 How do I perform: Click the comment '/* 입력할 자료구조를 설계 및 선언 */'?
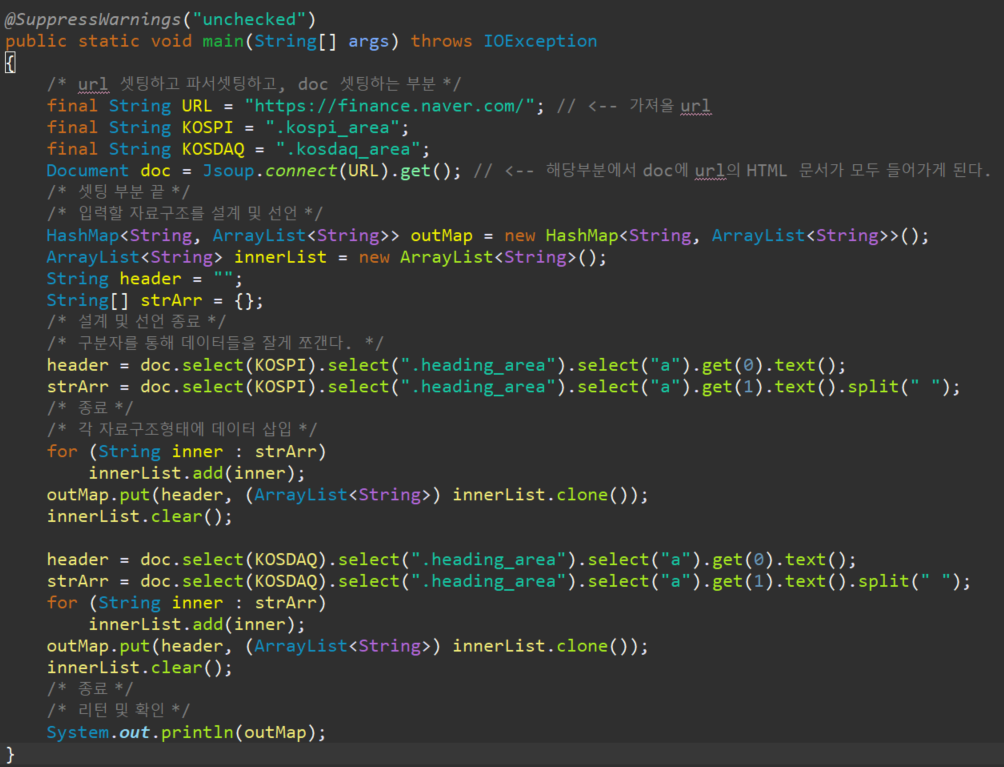(184, 213)
